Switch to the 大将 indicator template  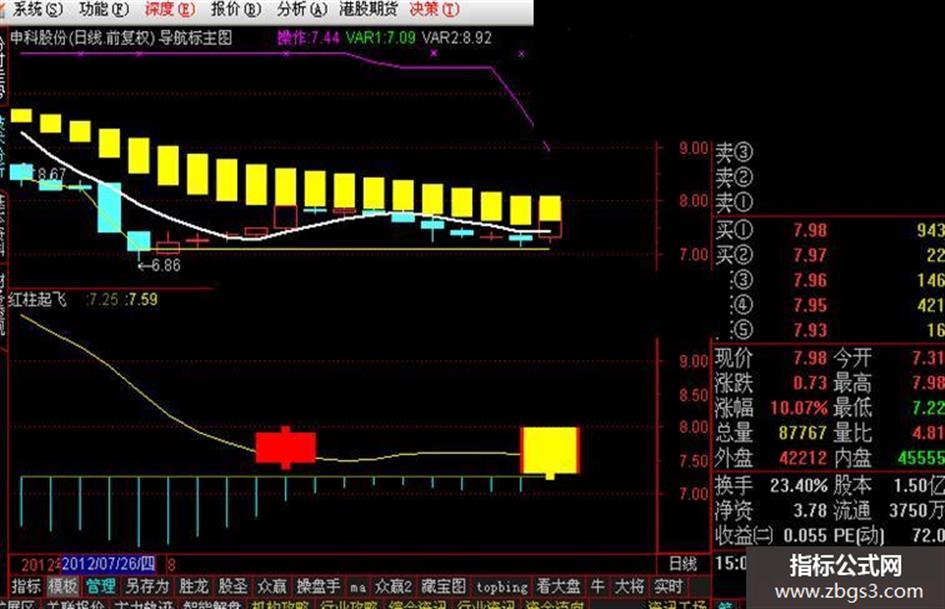pos(630,586)
